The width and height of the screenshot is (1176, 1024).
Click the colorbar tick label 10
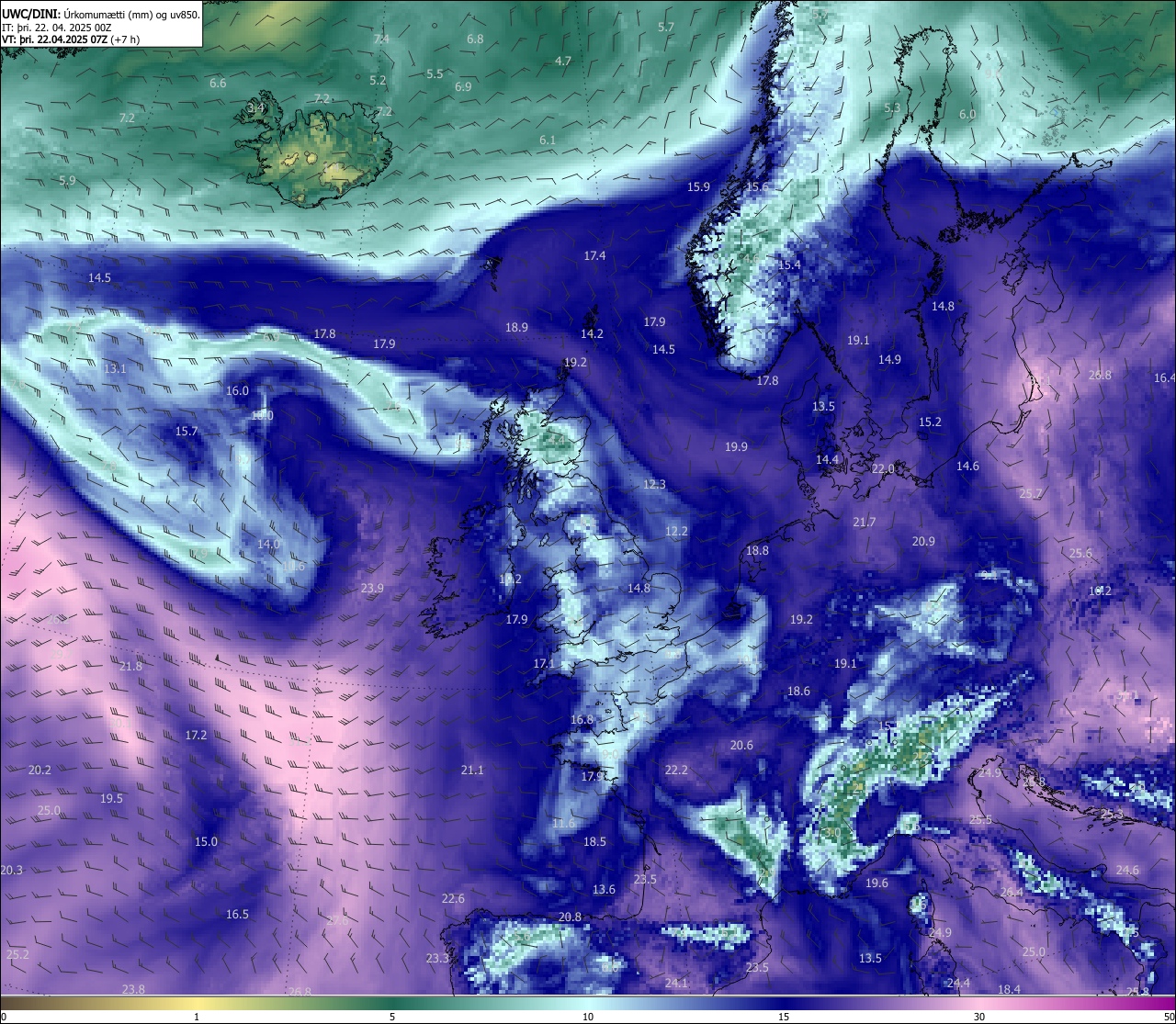(x=588, y=1017)
